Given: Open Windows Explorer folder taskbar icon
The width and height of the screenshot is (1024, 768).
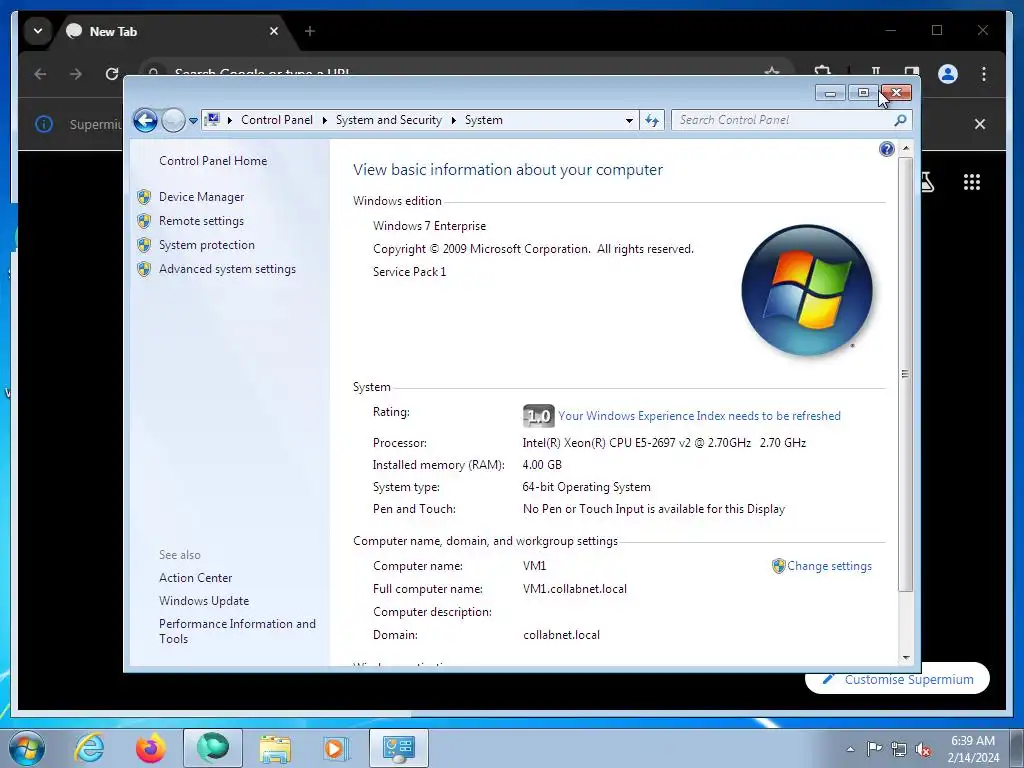Looking at the screenshot, I should click(276, 748).
